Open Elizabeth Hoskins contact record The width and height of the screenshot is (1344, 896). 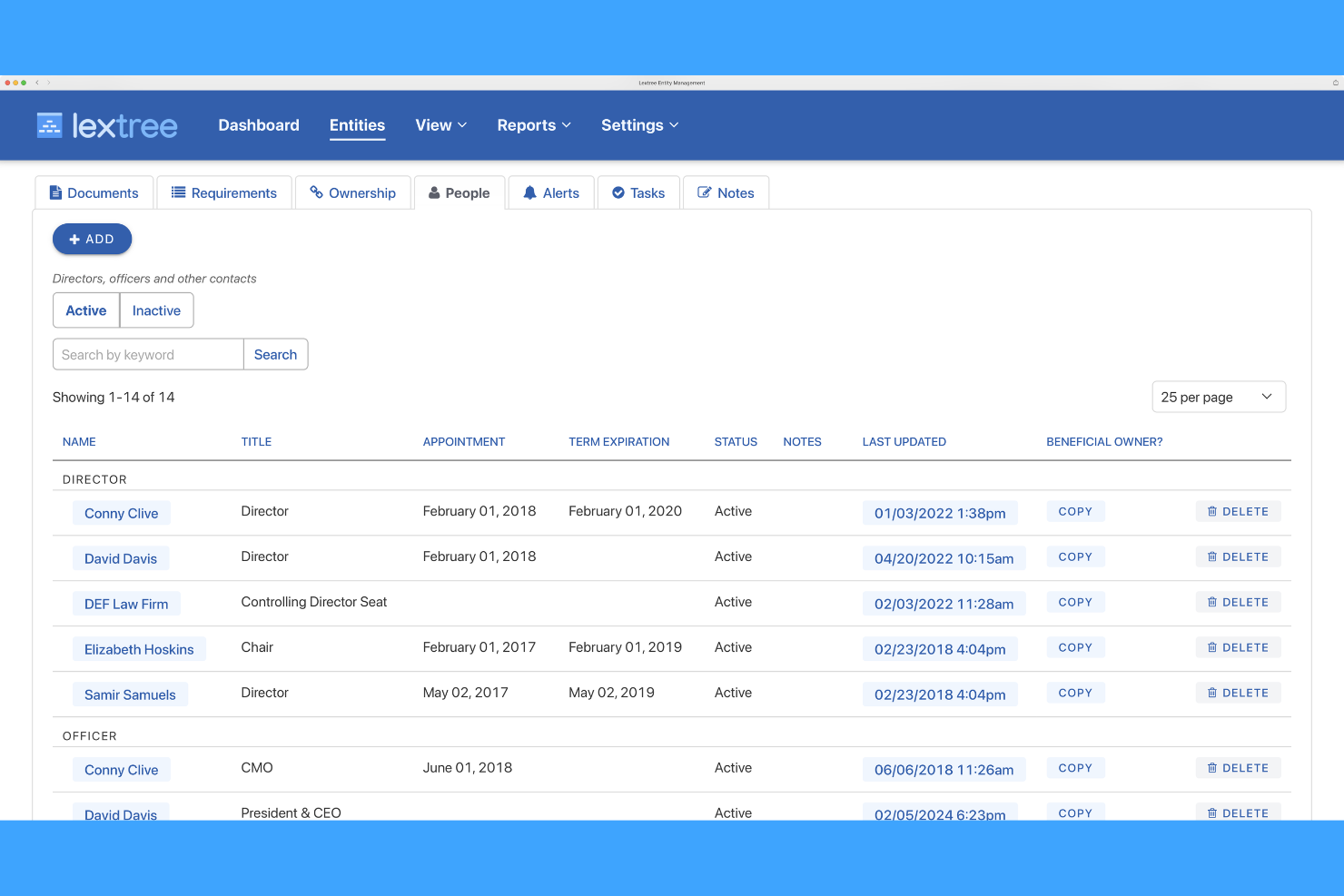coord(139,649)
